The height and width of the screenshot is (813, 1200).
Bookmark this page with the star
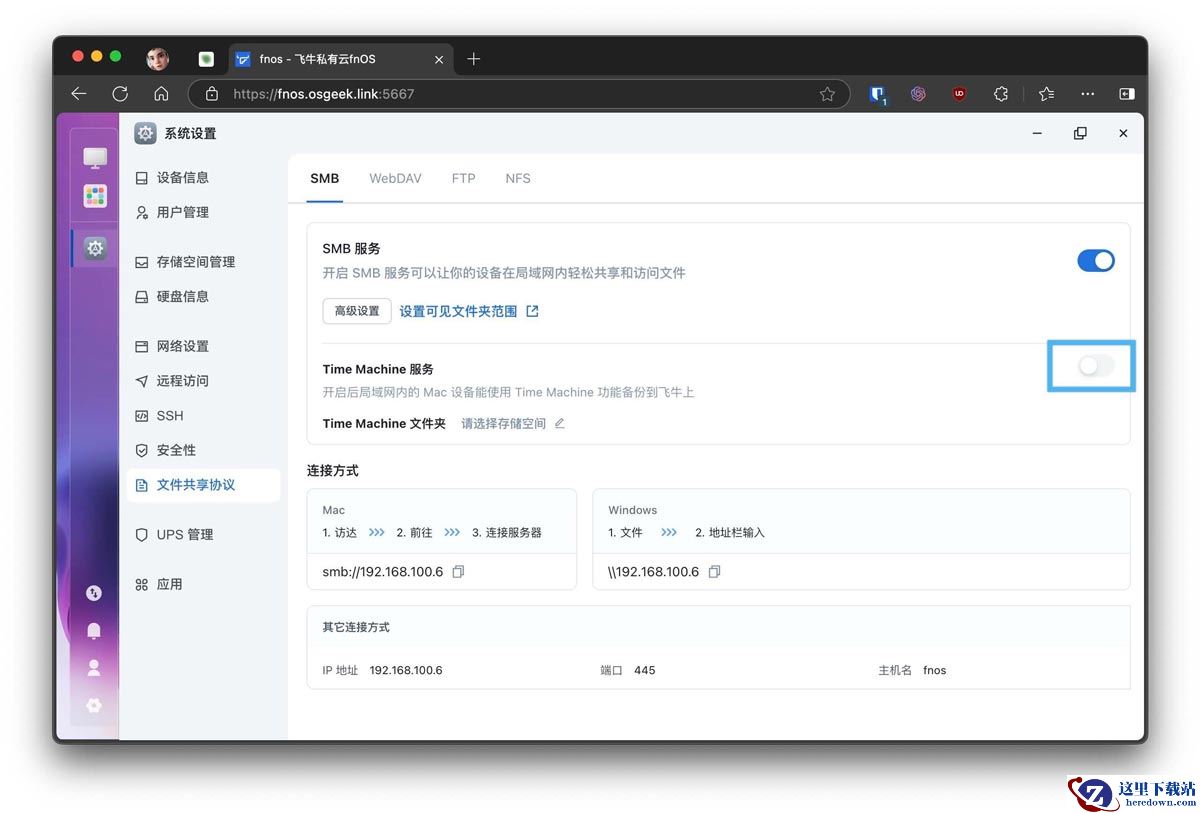(827, 94)
